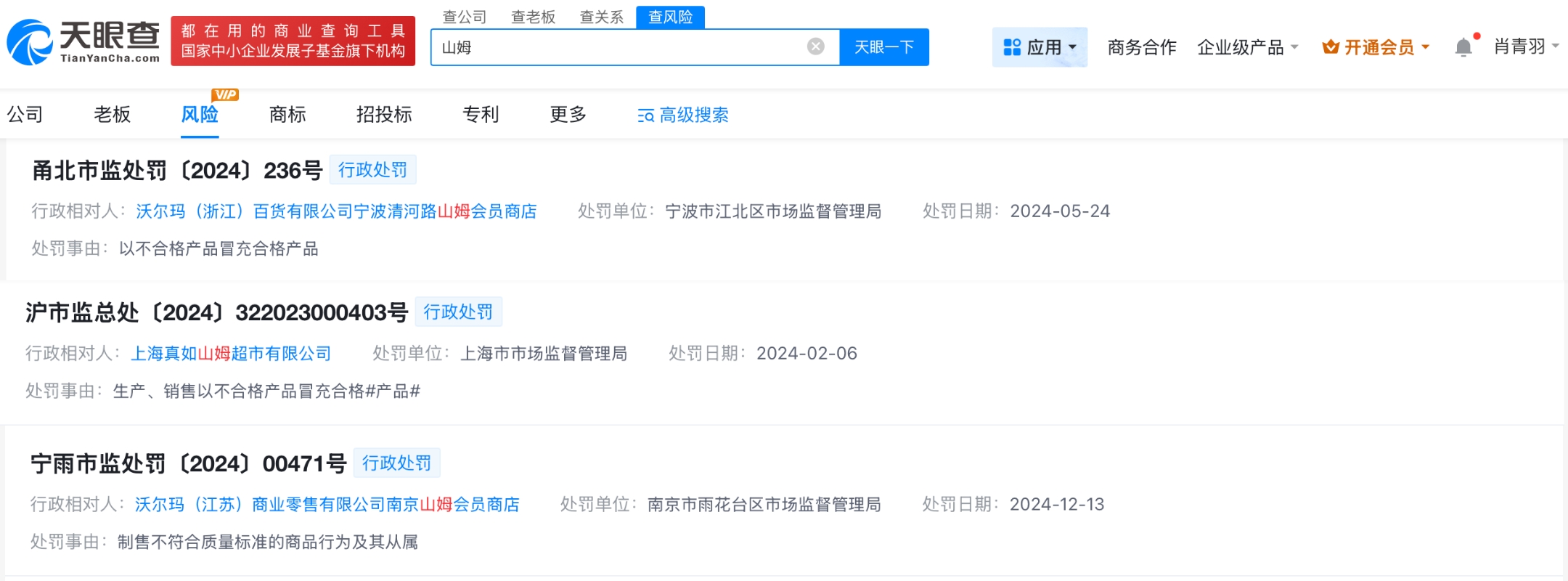Click the 天眼一下 search button
1568x581 pixels.
(884, 47)
